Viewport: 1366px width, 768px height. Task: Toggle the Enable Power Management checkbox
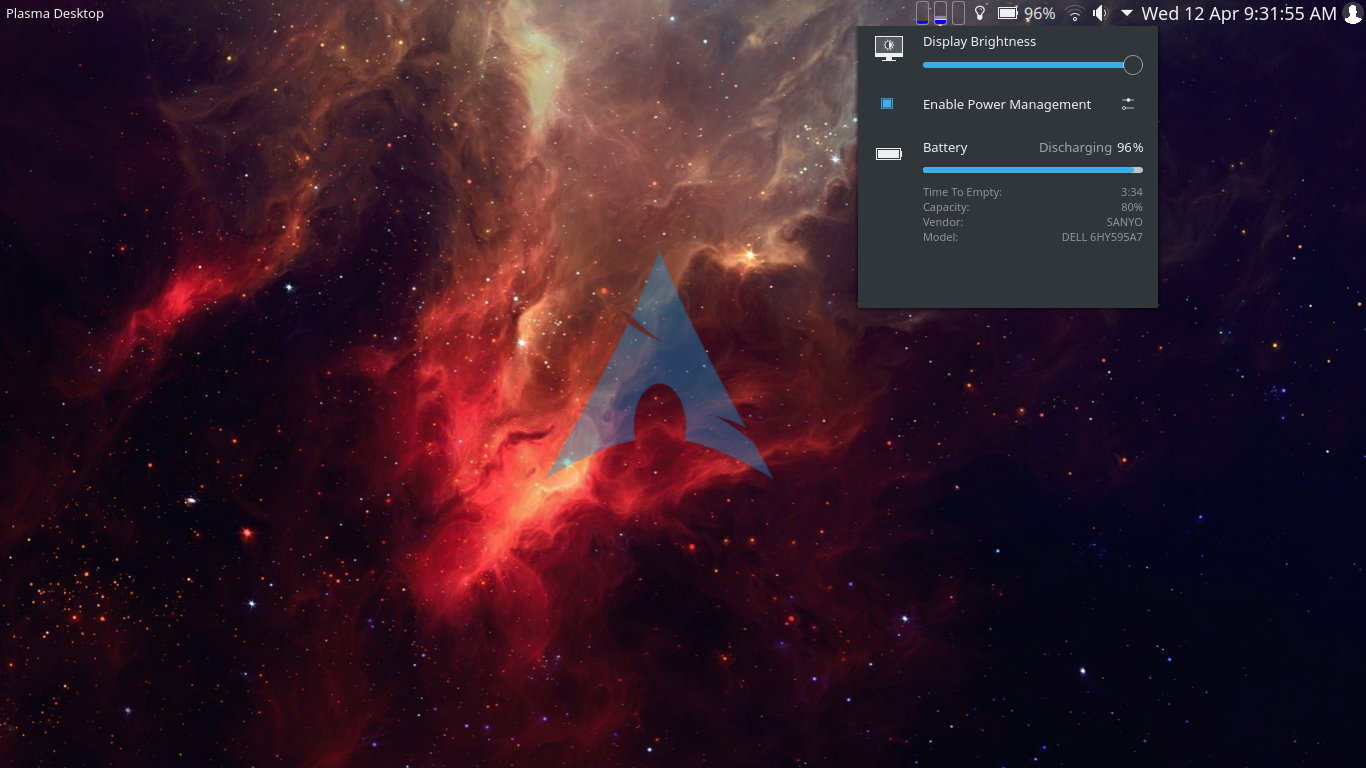pyautogui.click(x=887, y=104)
